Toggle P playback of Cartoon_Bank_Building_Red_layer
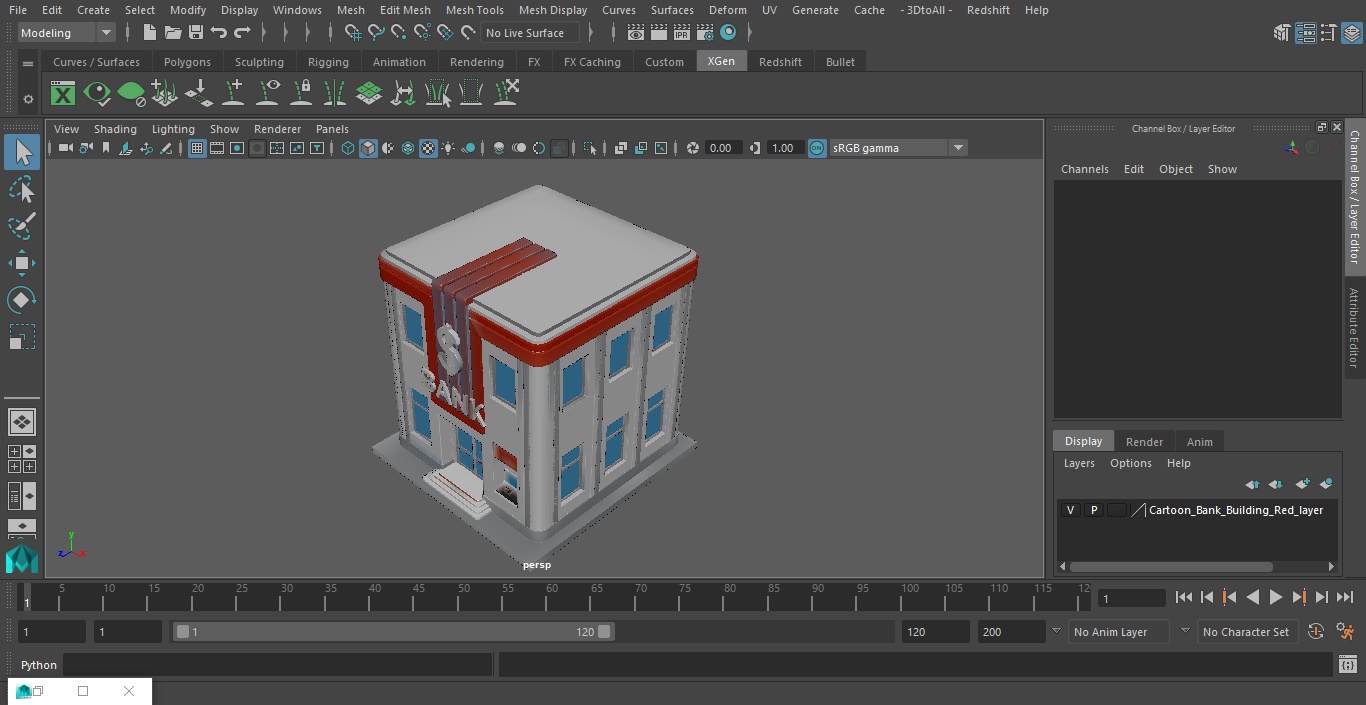 (x=1093, y=510)
